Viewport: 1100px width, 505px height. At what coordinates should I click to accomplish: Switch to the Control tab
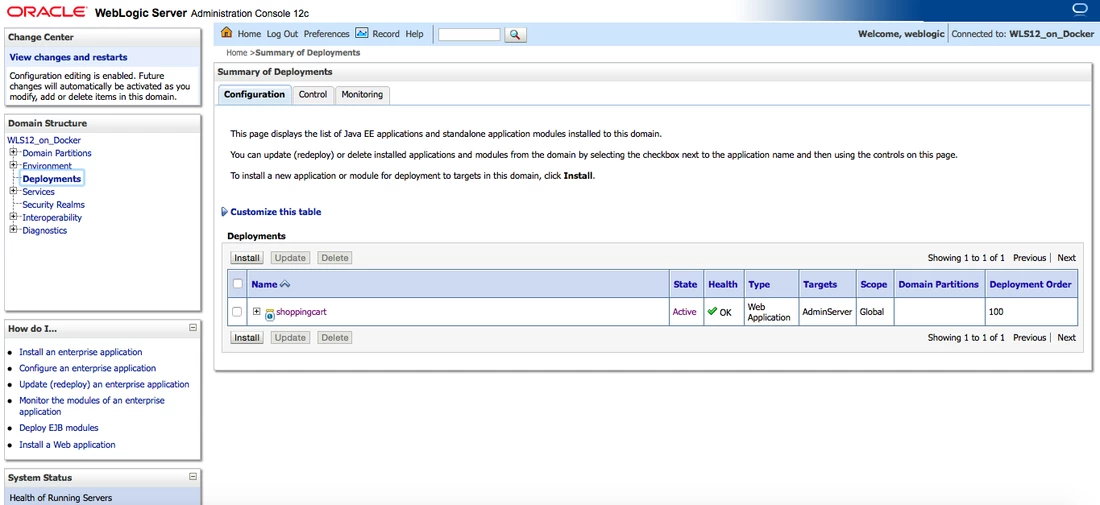(313, 94)
